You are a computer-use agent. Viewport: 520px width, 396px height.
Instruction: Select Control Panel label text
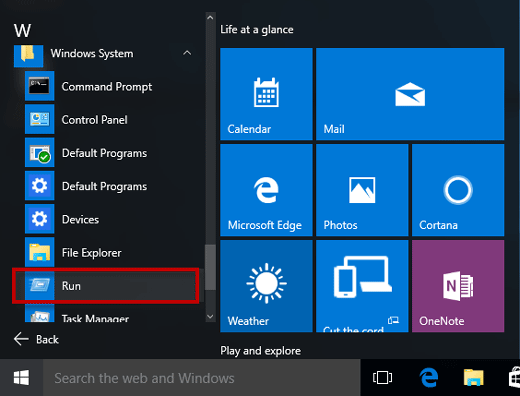(94, 120)
